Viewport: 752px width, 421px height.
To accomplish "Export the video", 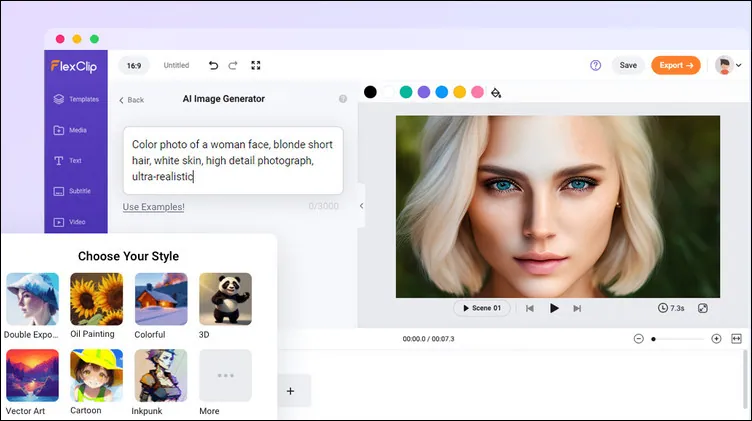I will click(676, 65).
